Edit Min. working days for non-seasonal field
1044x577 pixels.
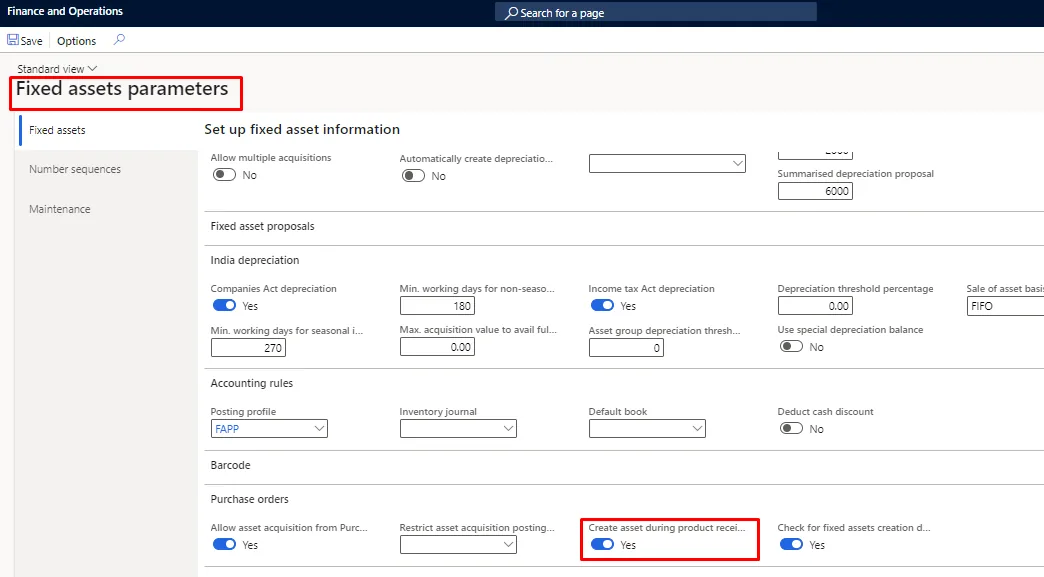(x=437, y=306)
